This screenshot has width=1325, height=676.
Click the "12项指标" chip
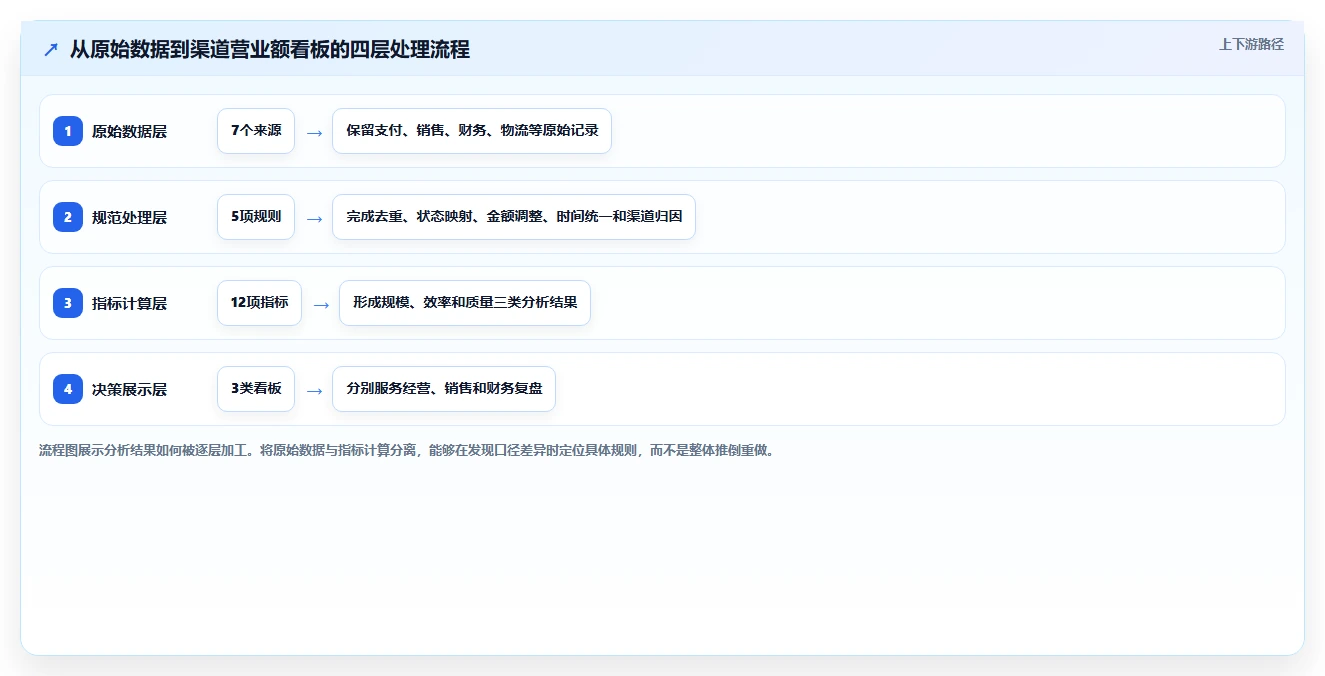[x=259, y=303]
